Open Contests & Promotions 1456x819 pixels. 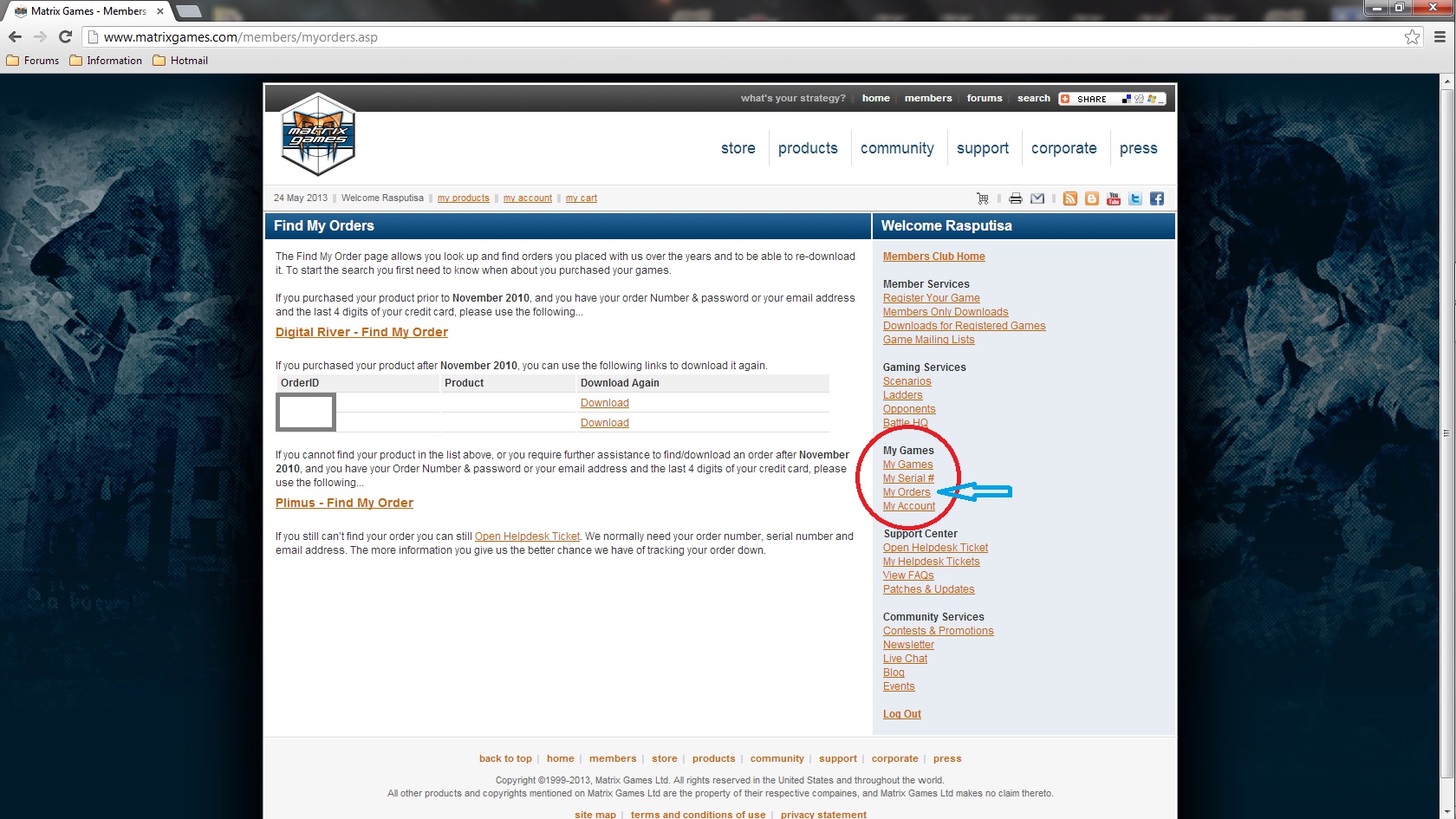tap(939, 631)
